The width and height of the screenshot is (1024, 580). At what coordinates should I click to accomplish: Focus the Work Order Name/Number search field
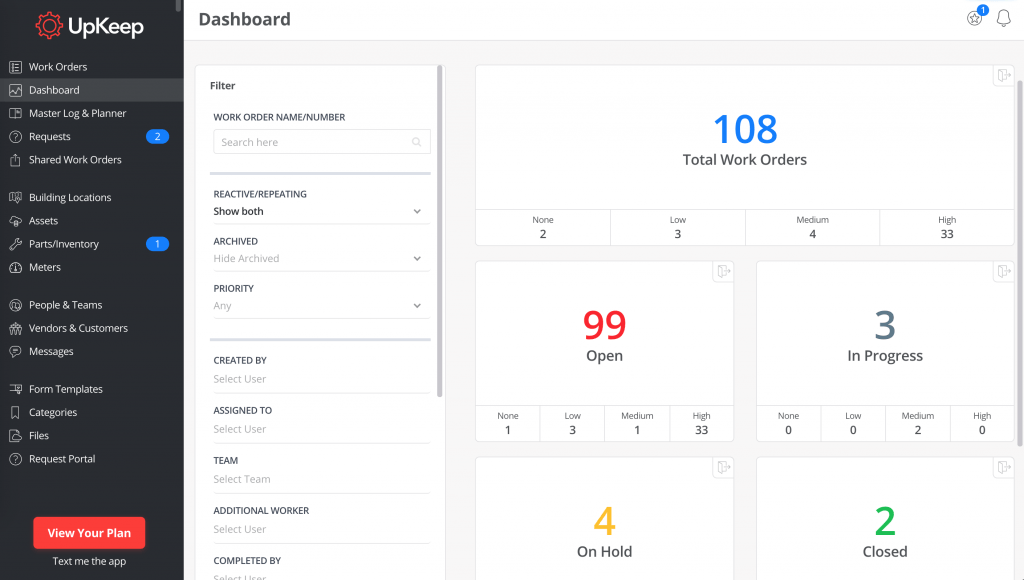click(x=321, y=142)
